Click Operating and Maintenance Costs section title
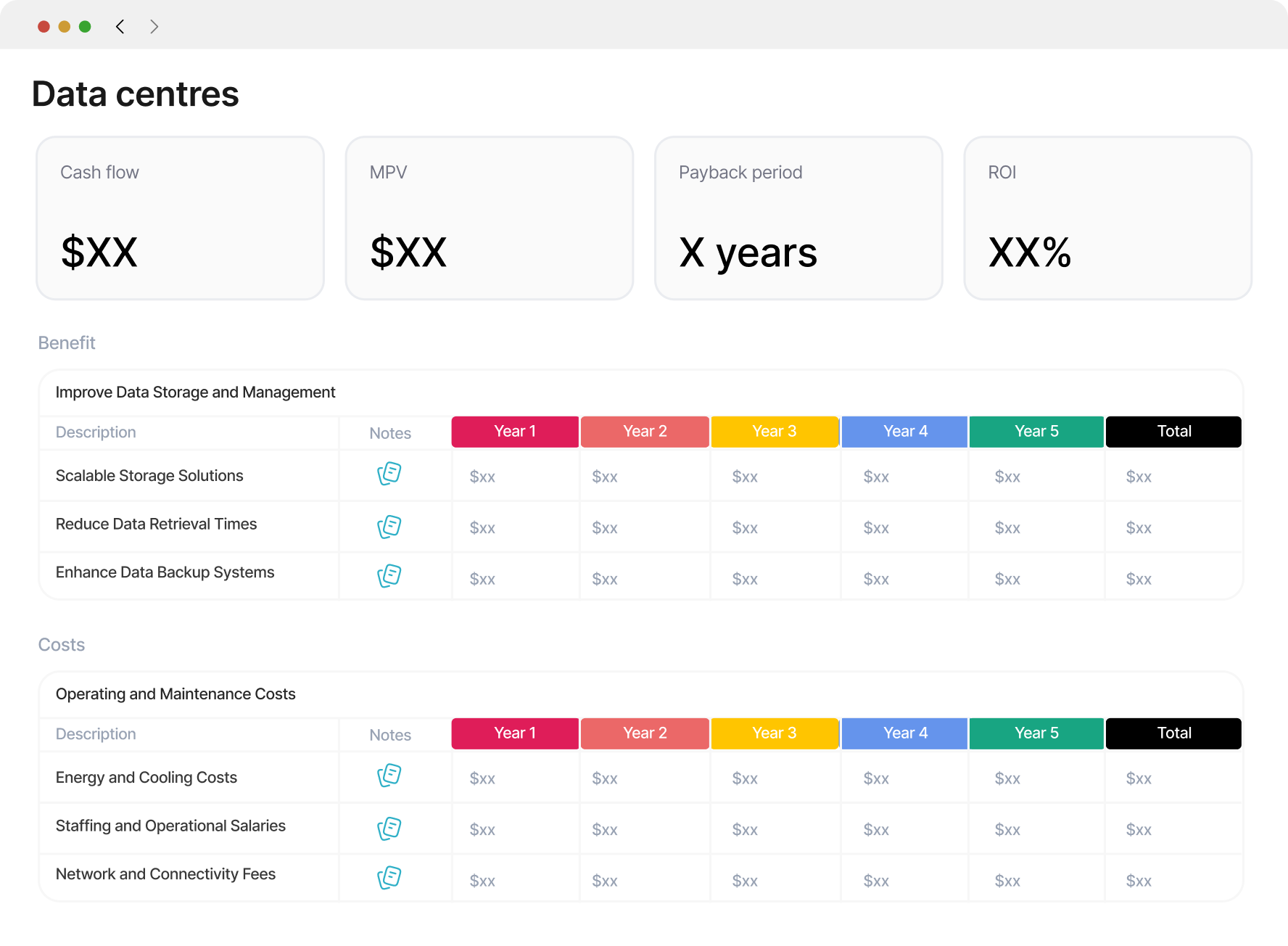 tap(176, 694)
